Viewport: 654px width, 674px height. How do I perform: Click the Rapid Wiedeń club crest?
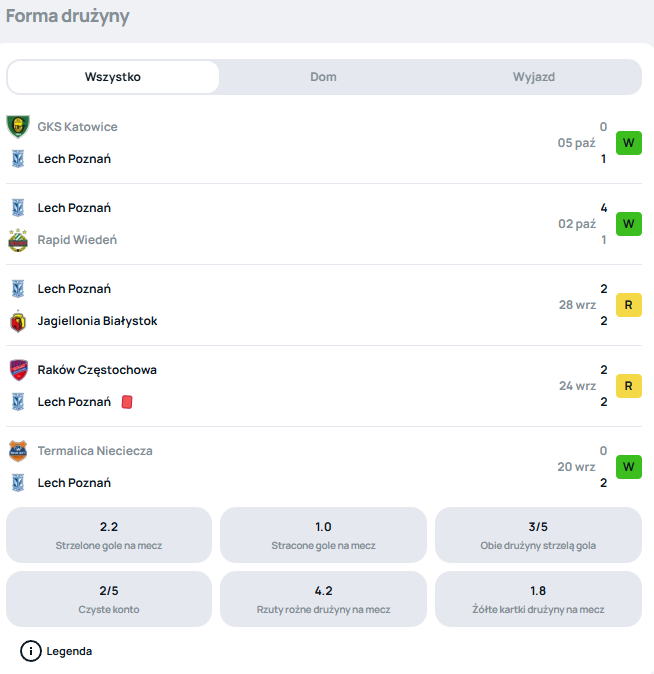17,240
